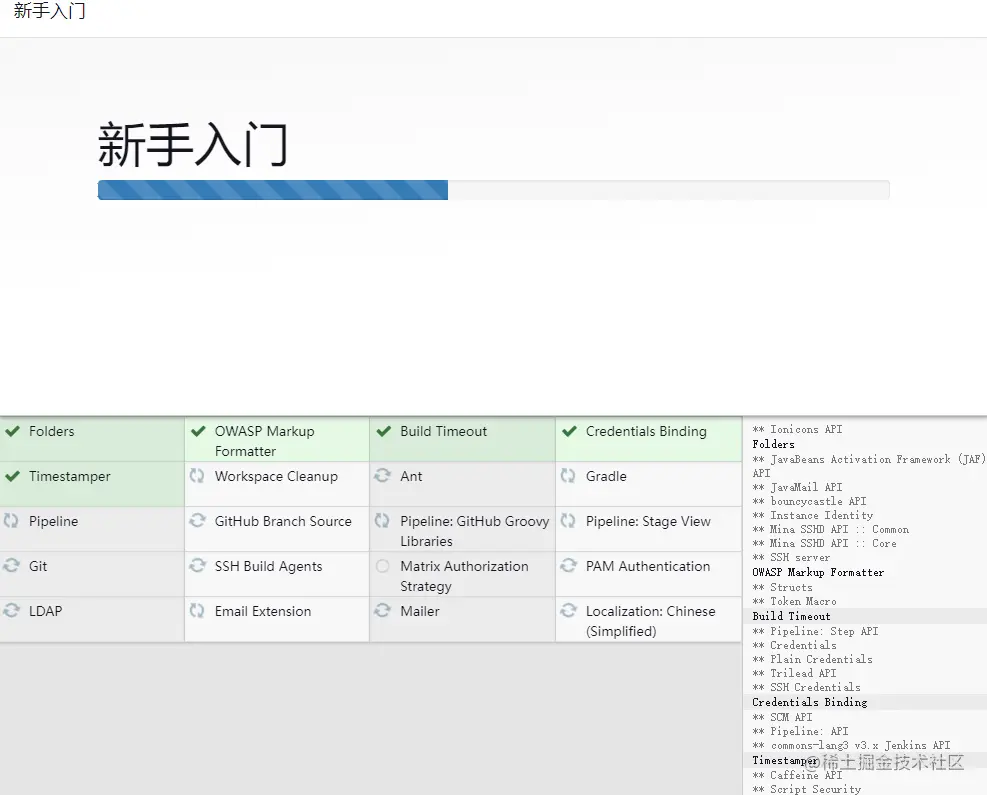Click the loading icon next to Pipeline
The image size is (987, 795).
[x=11, y=521]
